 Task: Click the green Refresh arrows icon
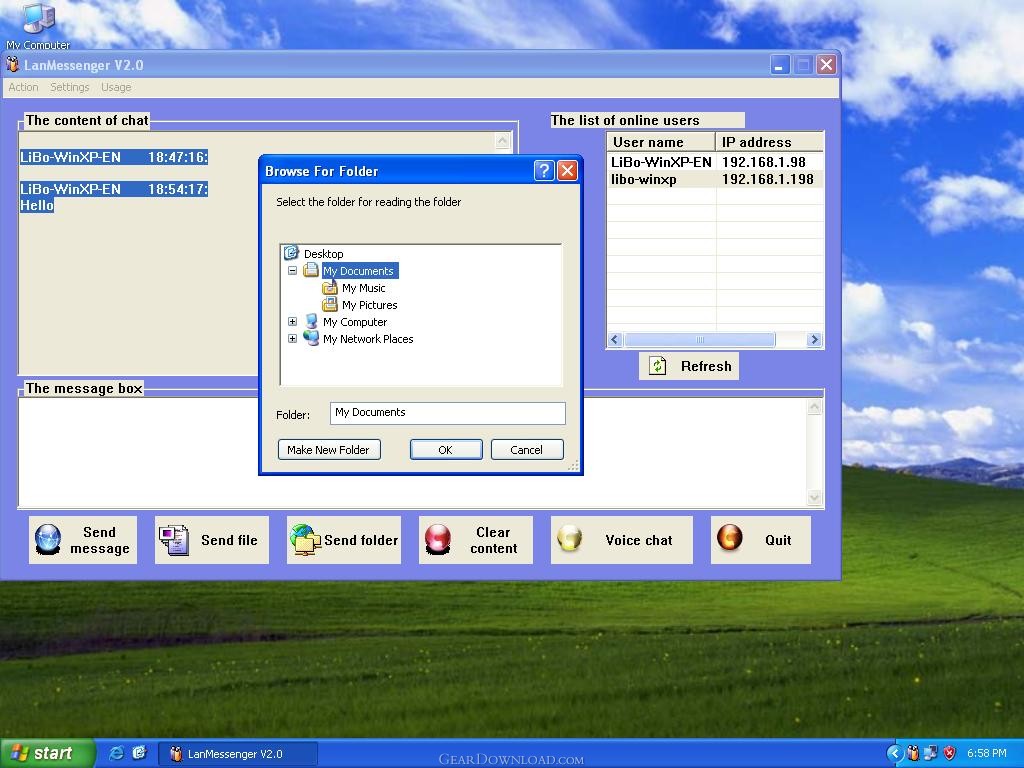[x=657, y=366]
